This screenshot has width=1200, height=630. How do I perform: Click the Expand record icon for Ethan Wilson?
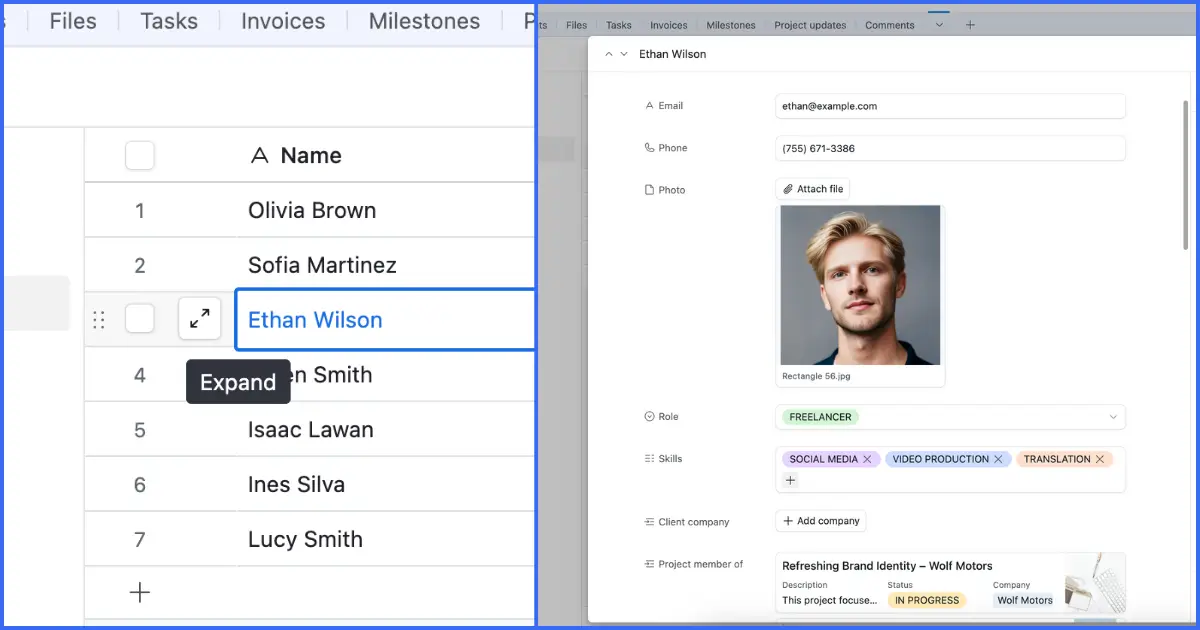(x=199, y=318)
